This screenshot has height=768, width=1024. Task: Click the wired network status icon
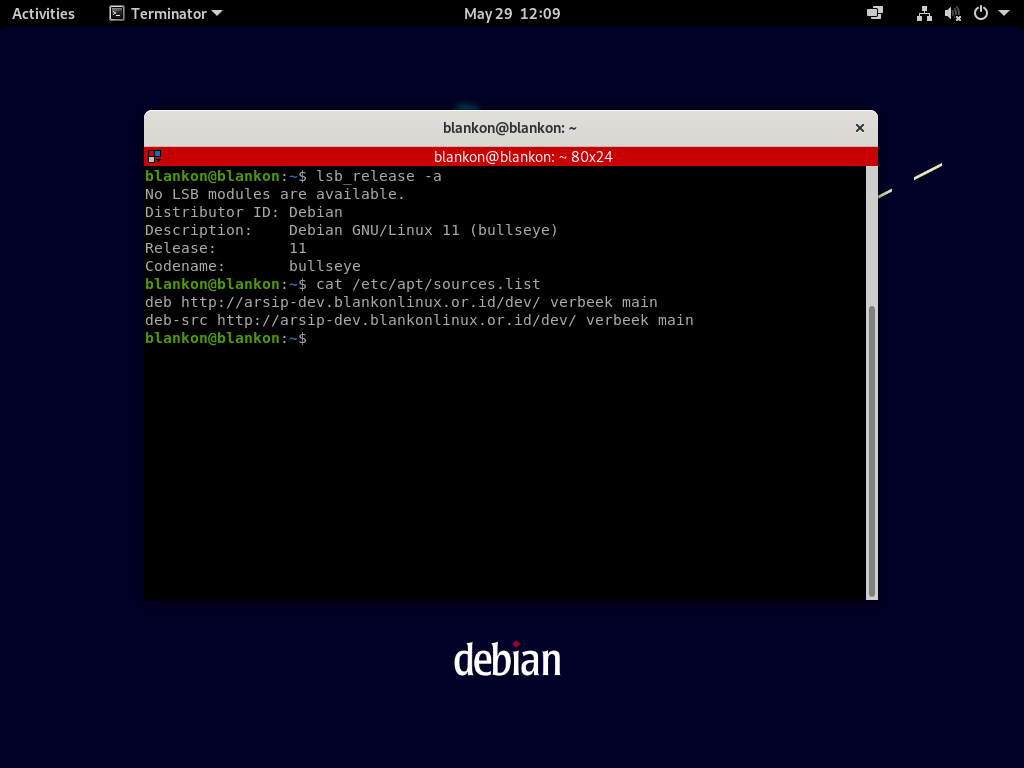tap(924, 14)
